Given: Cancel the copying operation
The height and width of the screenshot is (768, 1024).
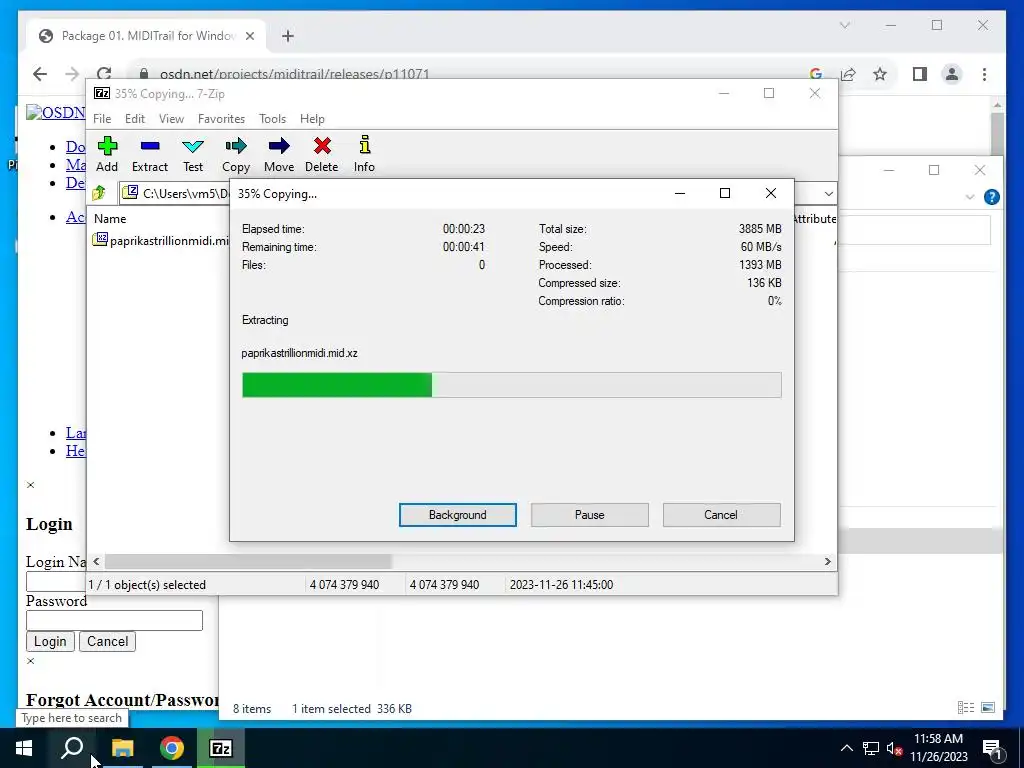Looking at the screenshot, I should [x=721, y=515].
